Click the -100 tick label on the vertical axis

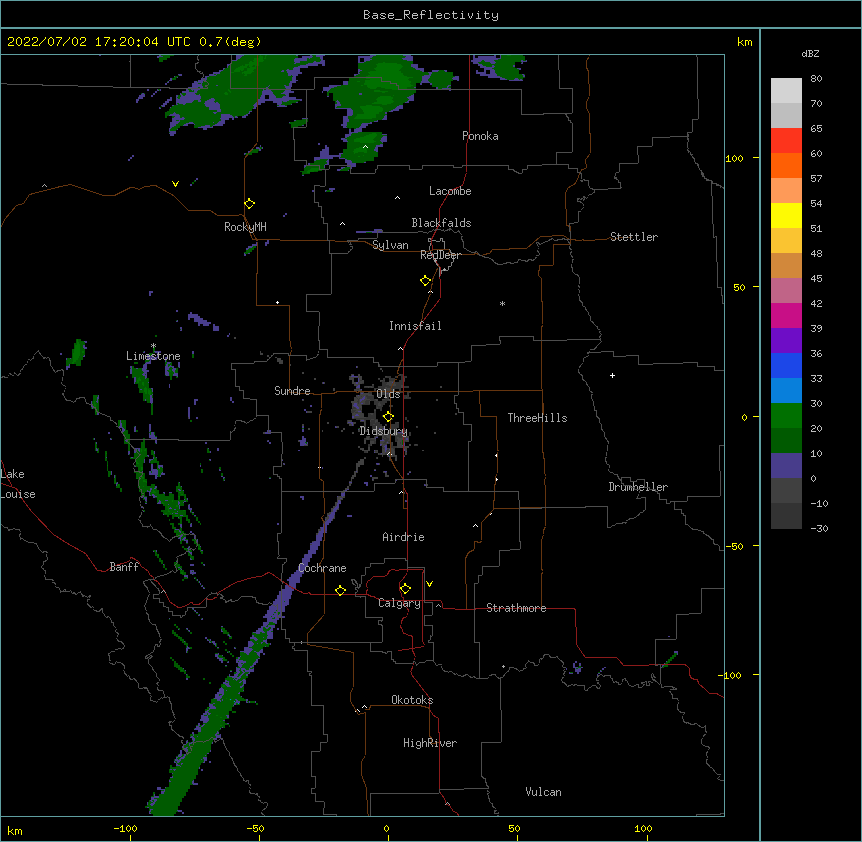pos(730,675)
